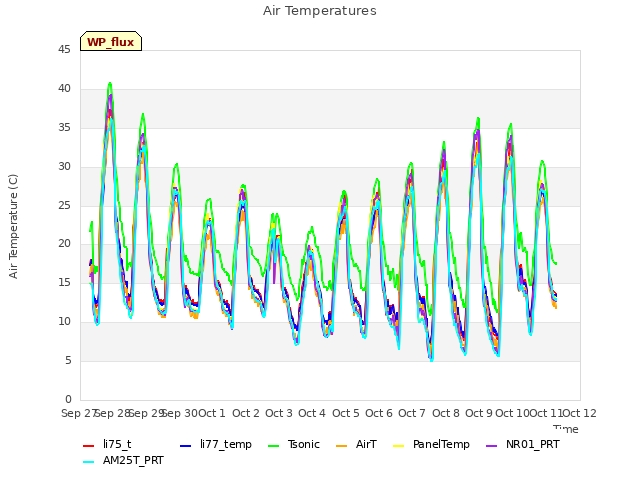Screen dimensions: 640x480
Task: Click the Oct 7 x-axis tick label
Action: pos(412,413)
